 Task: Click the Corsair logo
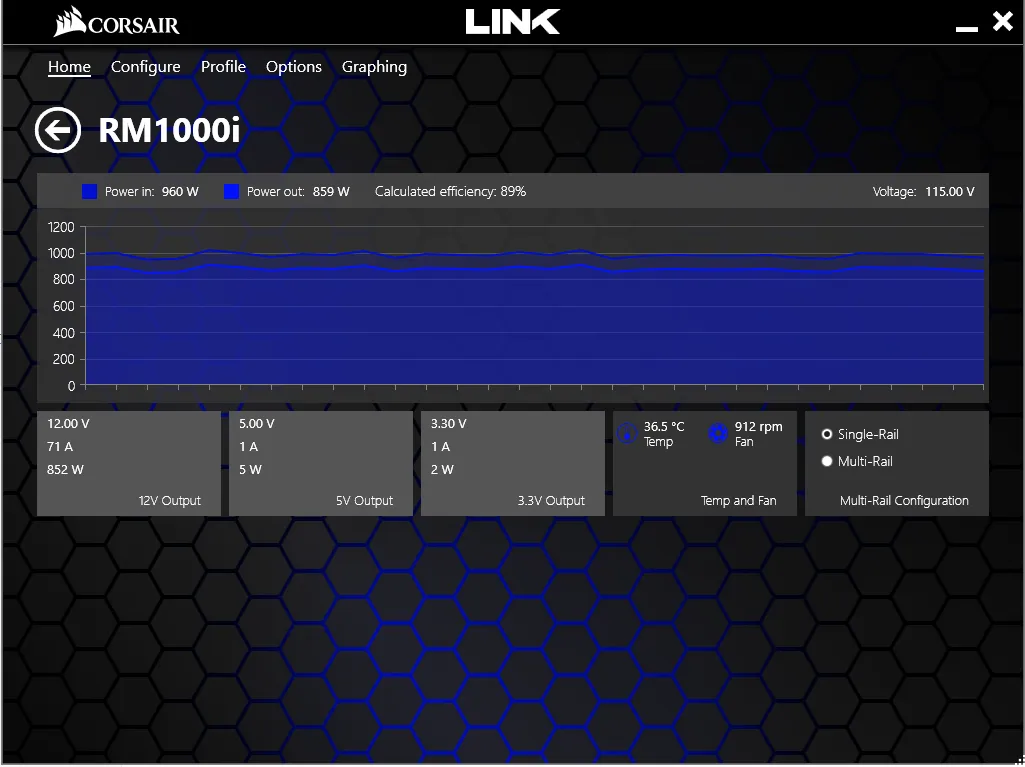point(116,22)
